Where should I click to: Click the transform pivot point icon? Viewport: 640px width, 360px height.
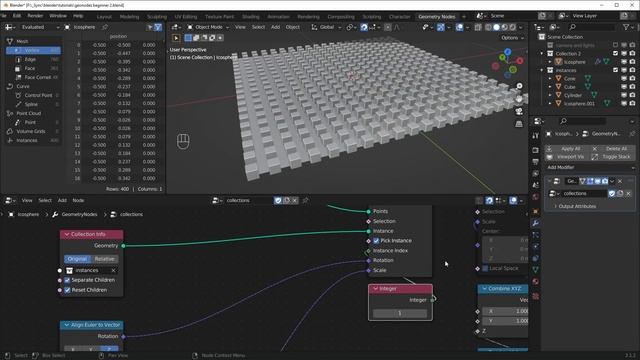350,27
